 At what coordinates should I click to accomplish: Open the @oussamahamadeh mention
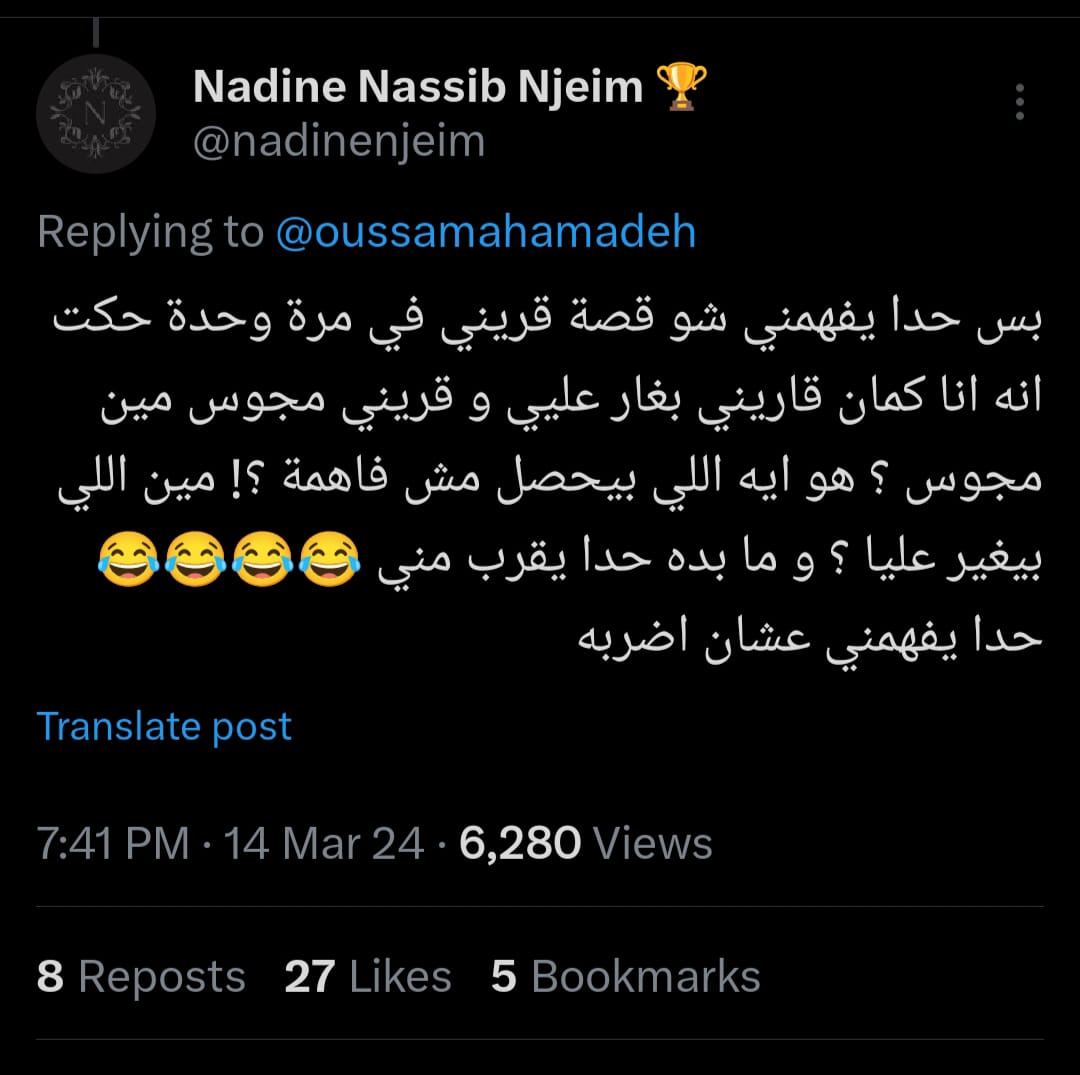pyautogui.click(x=486, y=232)
